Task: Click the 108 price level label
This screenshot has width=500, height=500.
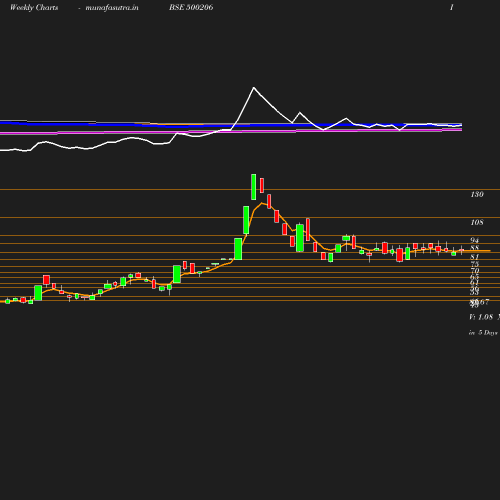Action: 477,222
